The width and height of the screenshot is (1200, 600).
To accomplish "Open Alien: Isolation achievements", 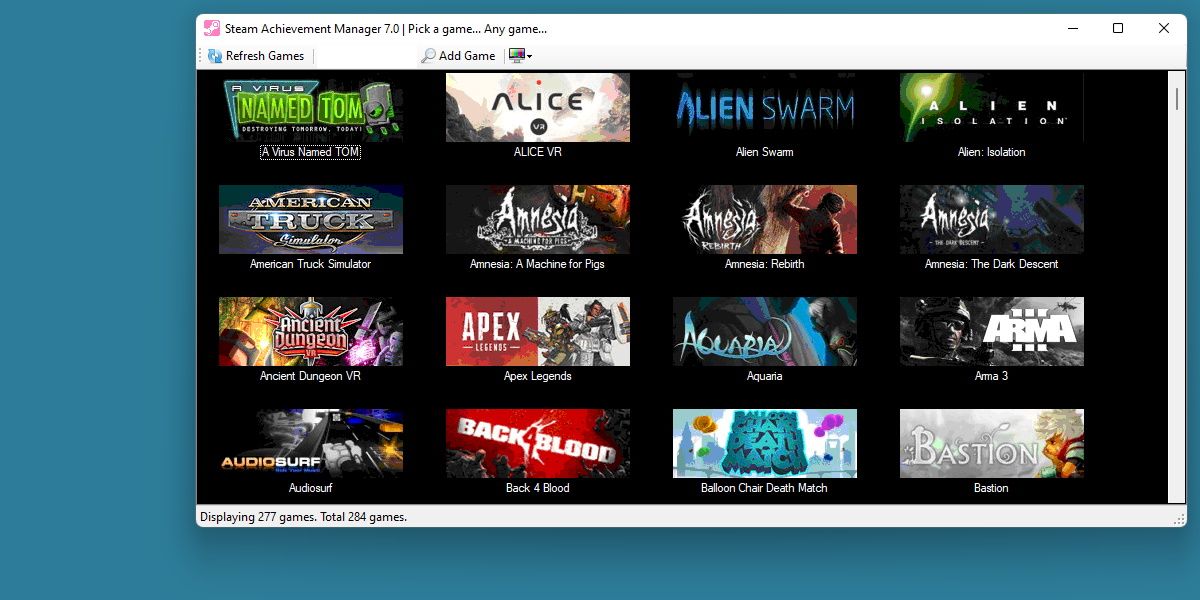I will (x=990, y=107).
